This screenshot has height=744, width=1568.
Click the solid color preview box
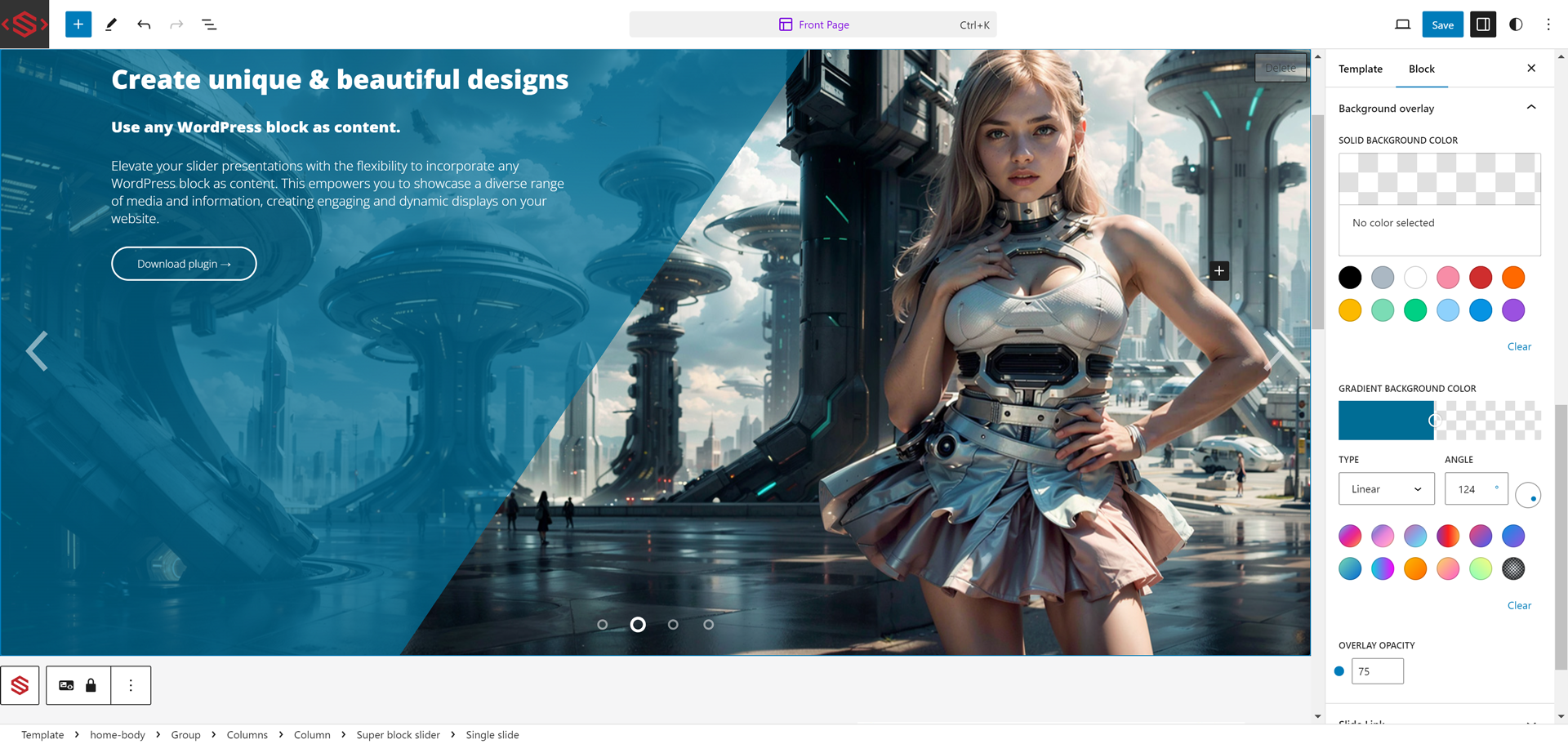[1440, 204]
